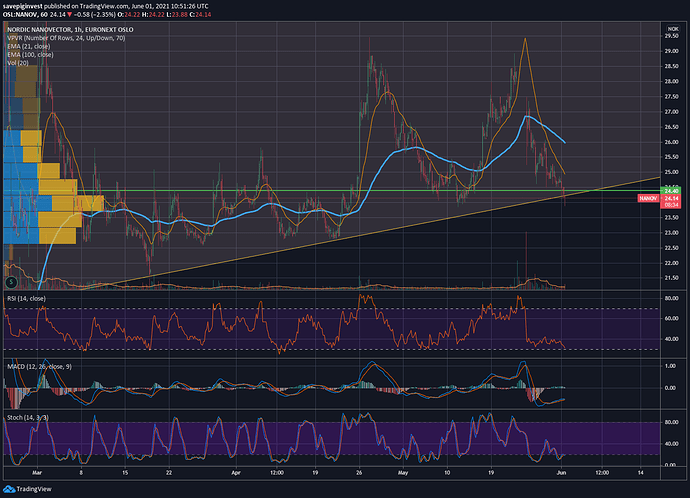This screenshot has height=498, width=690.
Task: Click the green 24.40 price label
Action: 671,191
